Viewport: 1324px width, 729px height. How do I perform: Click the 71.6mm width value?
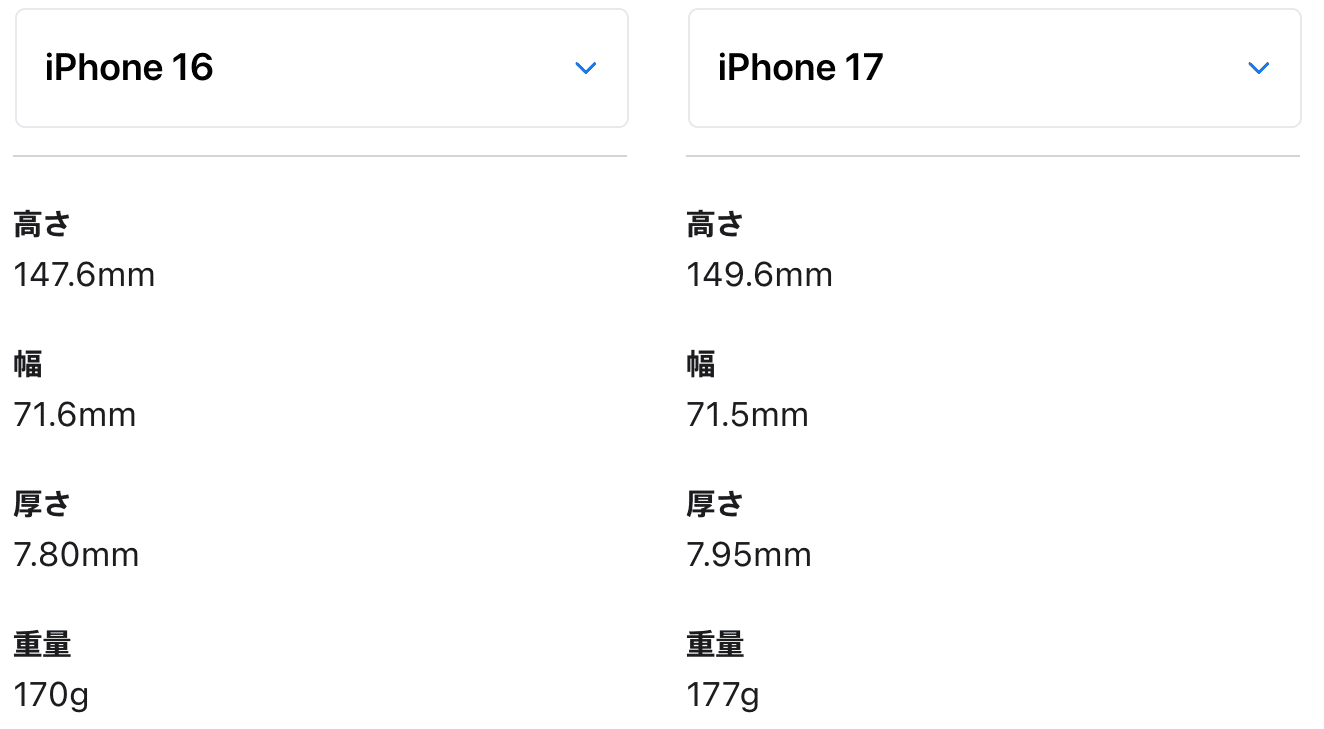(x=75, y=415)
